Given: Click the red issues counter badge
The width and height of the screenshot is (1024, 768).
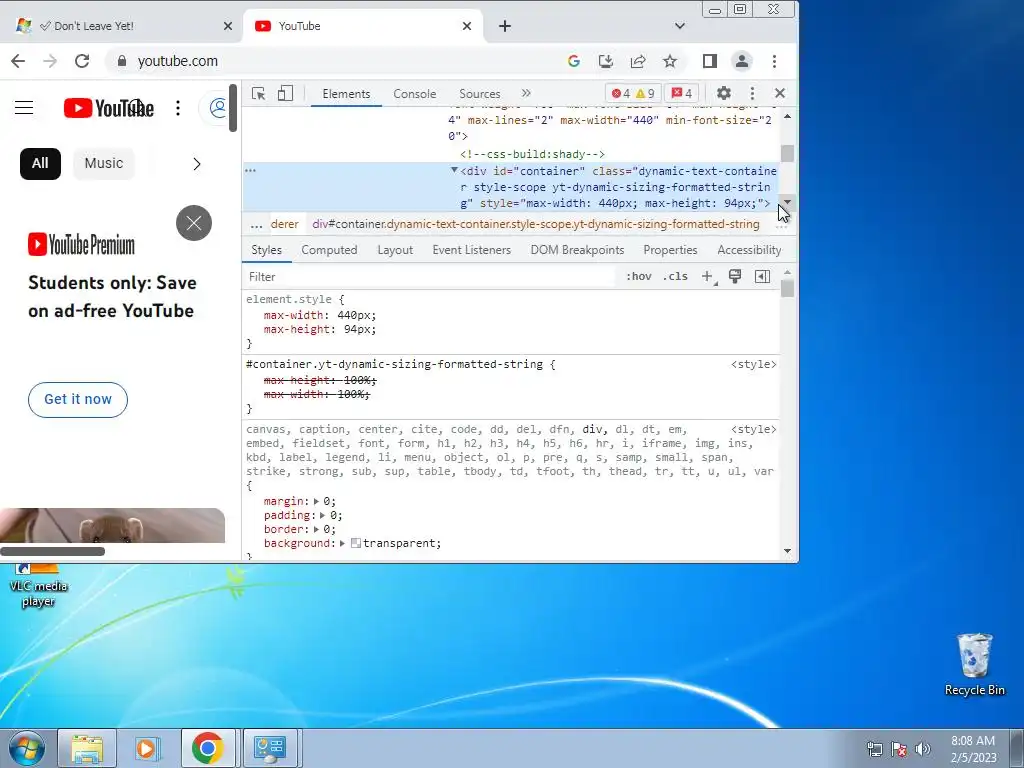Looking at the screenshot, I should [682, 93].
